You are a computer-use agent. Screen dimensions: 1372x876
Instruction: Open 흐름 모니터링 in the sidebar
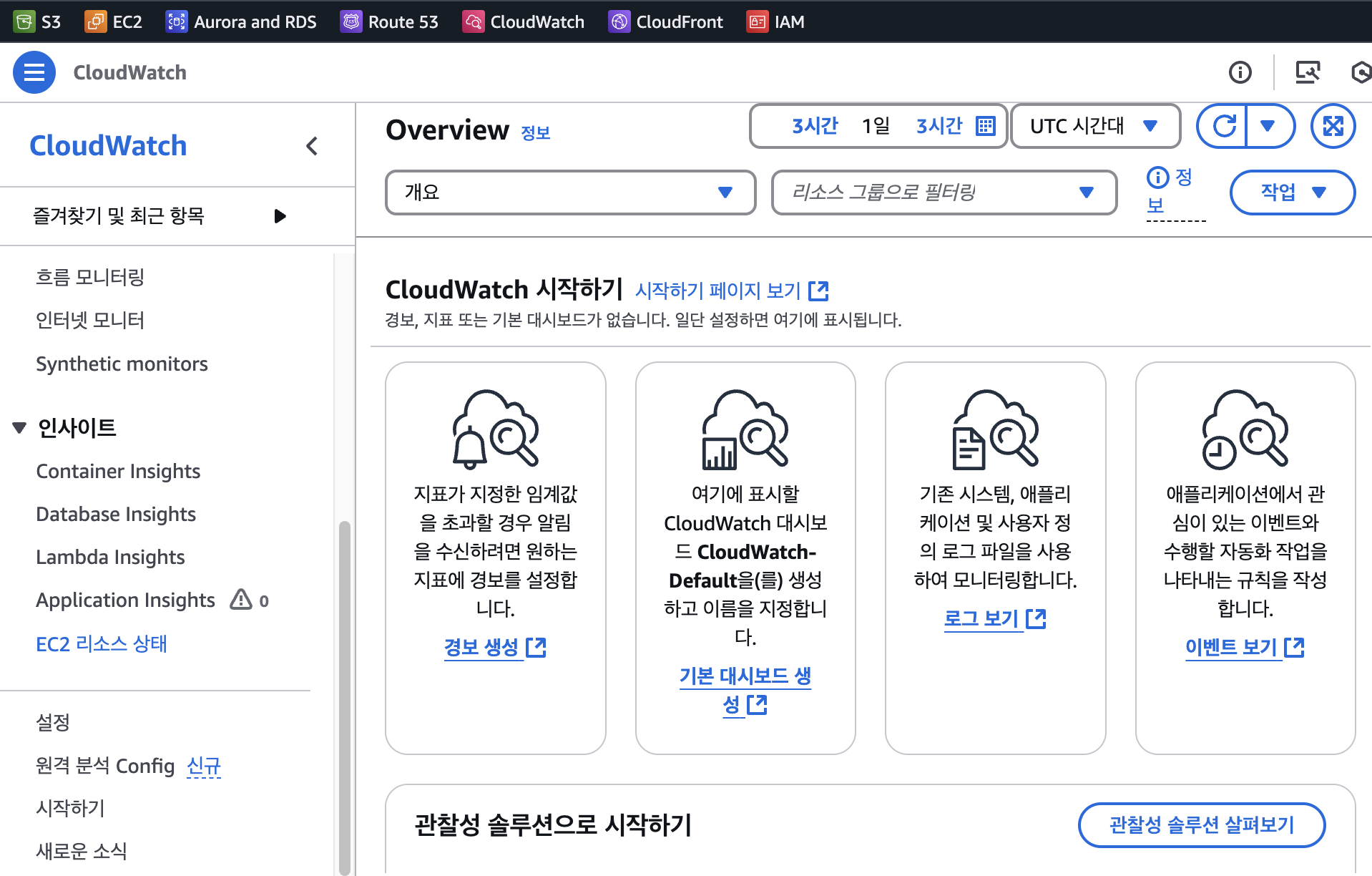90,277
